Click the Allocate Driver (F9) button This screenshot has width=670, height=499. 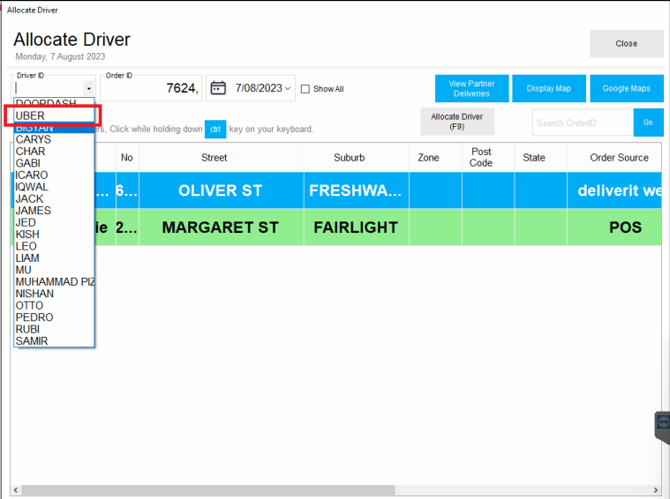point(457,122)
